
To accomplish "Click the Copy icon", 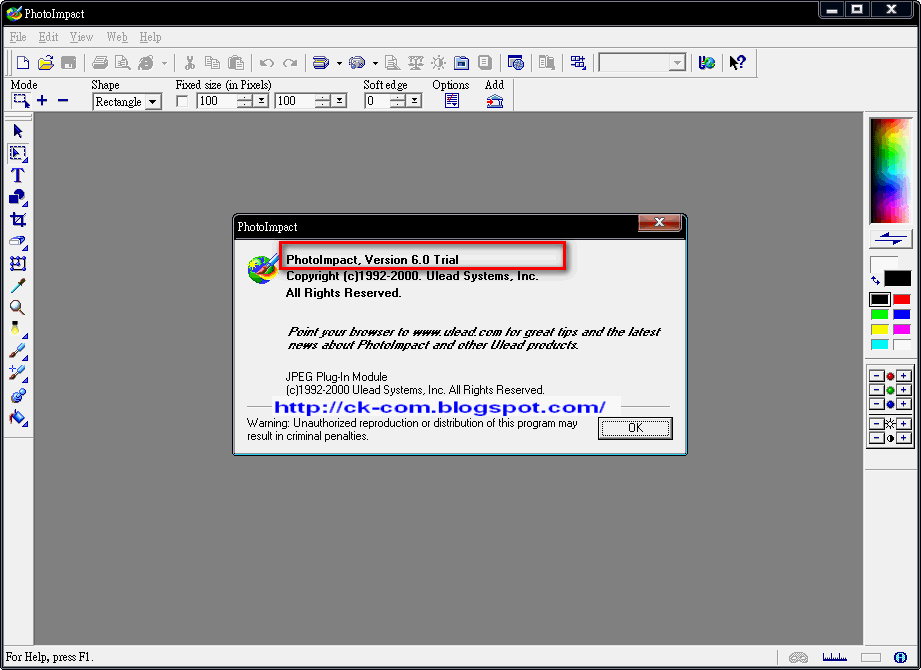I will coord(212,62).
